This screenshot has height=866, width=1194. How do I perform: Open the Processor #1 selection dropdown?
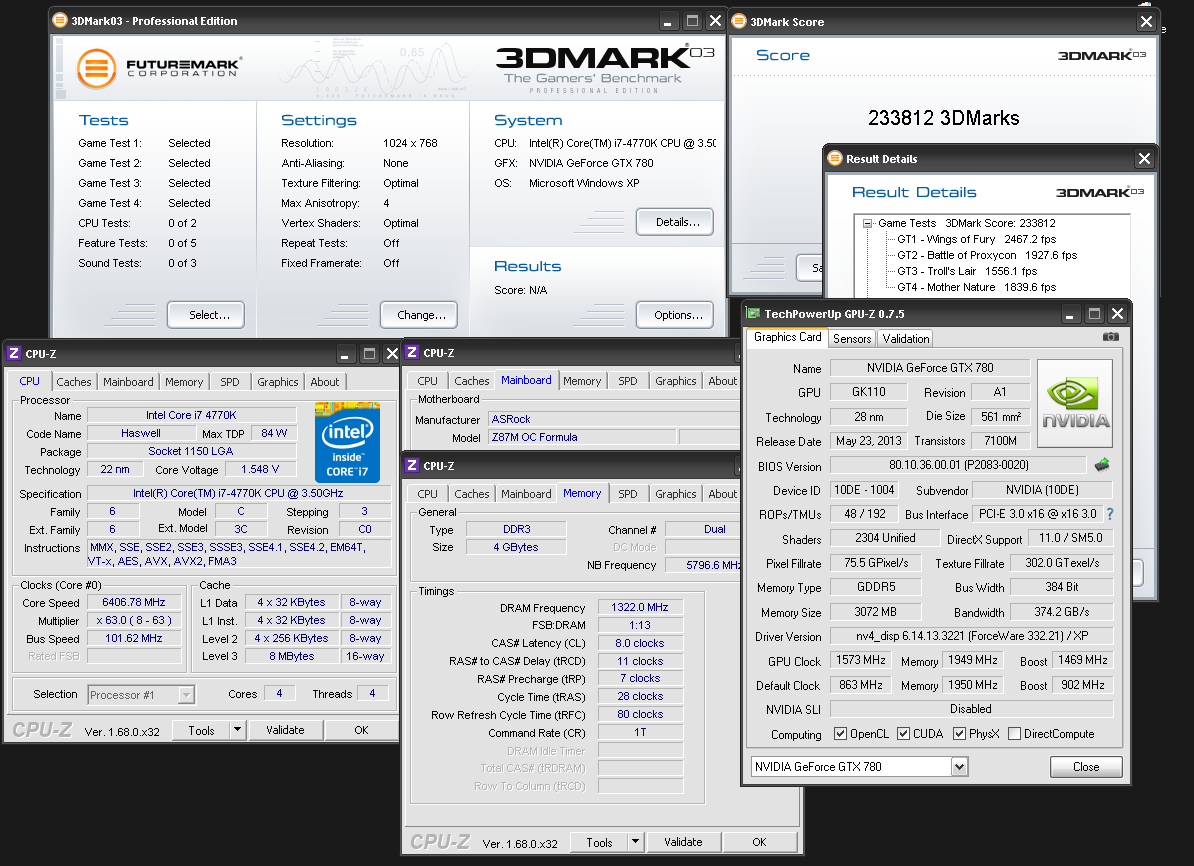coord(186,695)
